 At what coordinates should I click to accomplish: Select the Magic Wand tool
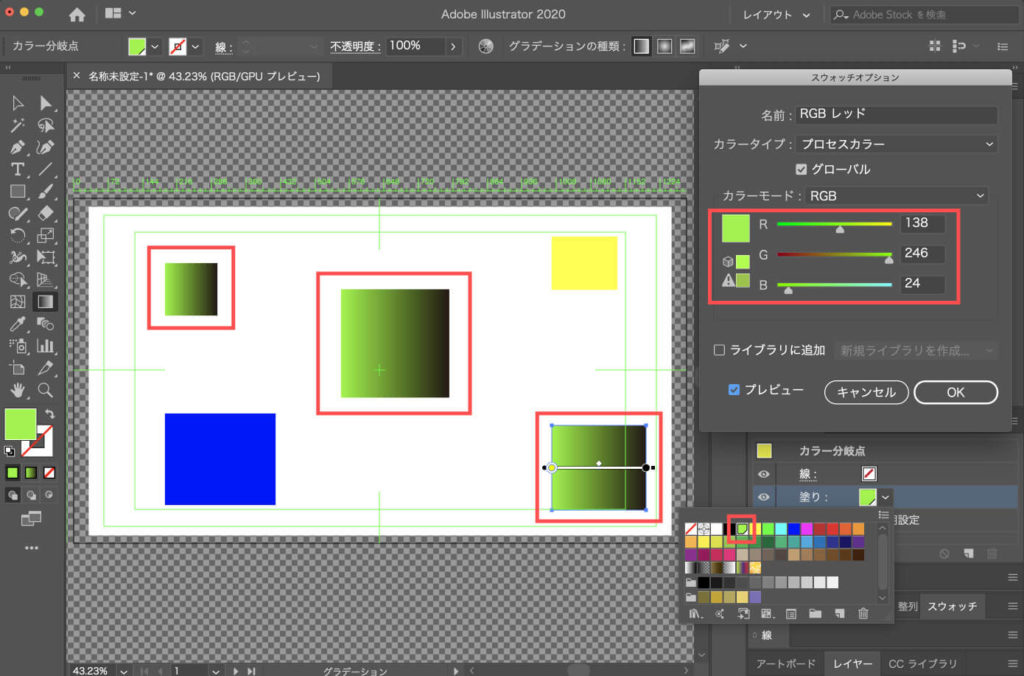click(x=18, y=125)
